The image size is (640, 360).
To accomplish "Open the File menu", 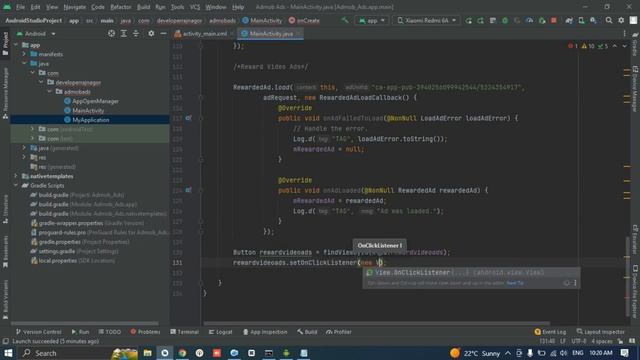I will click(x=20, y=7).
